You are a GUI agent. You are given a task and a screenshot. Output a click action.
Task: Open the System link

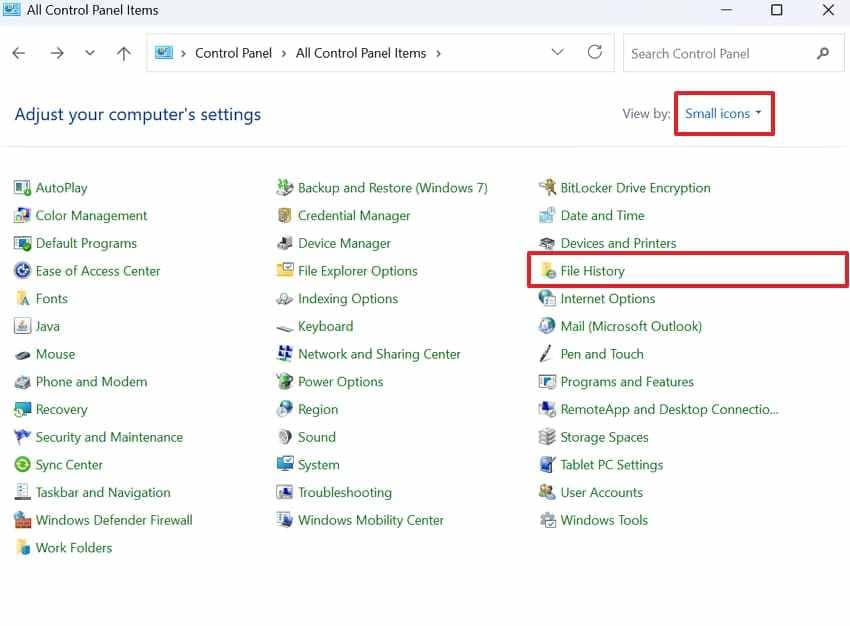pyautogui.click(x=319, y=465)
